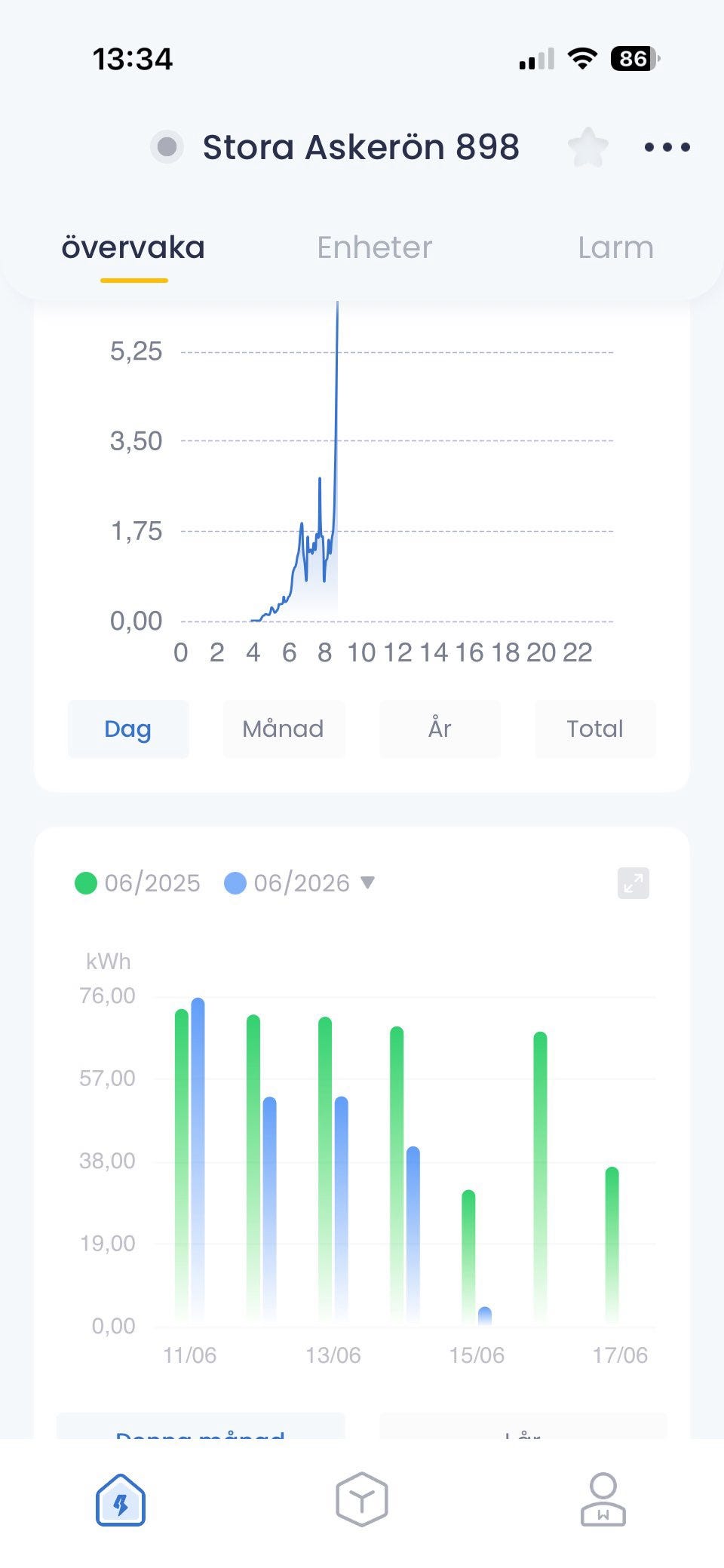
Task: Tap the tall blue 11/06 bar
Action: [x=198, y=1160]
